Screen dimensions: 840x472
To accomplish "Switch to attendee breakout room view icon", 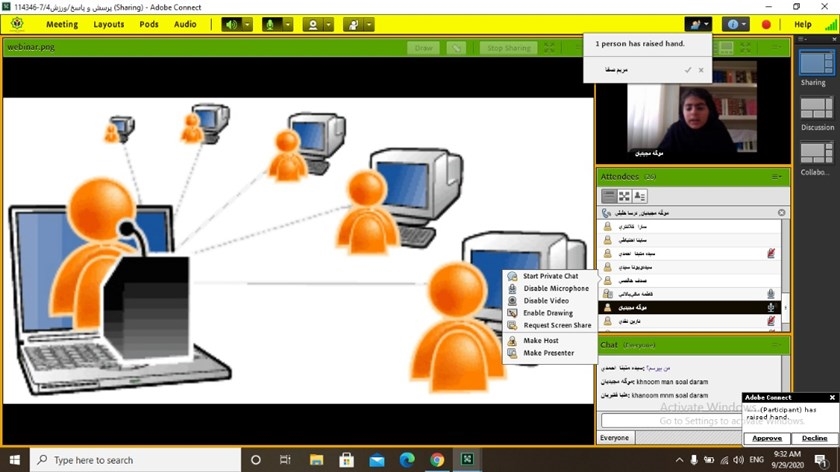I will point(624,196).
